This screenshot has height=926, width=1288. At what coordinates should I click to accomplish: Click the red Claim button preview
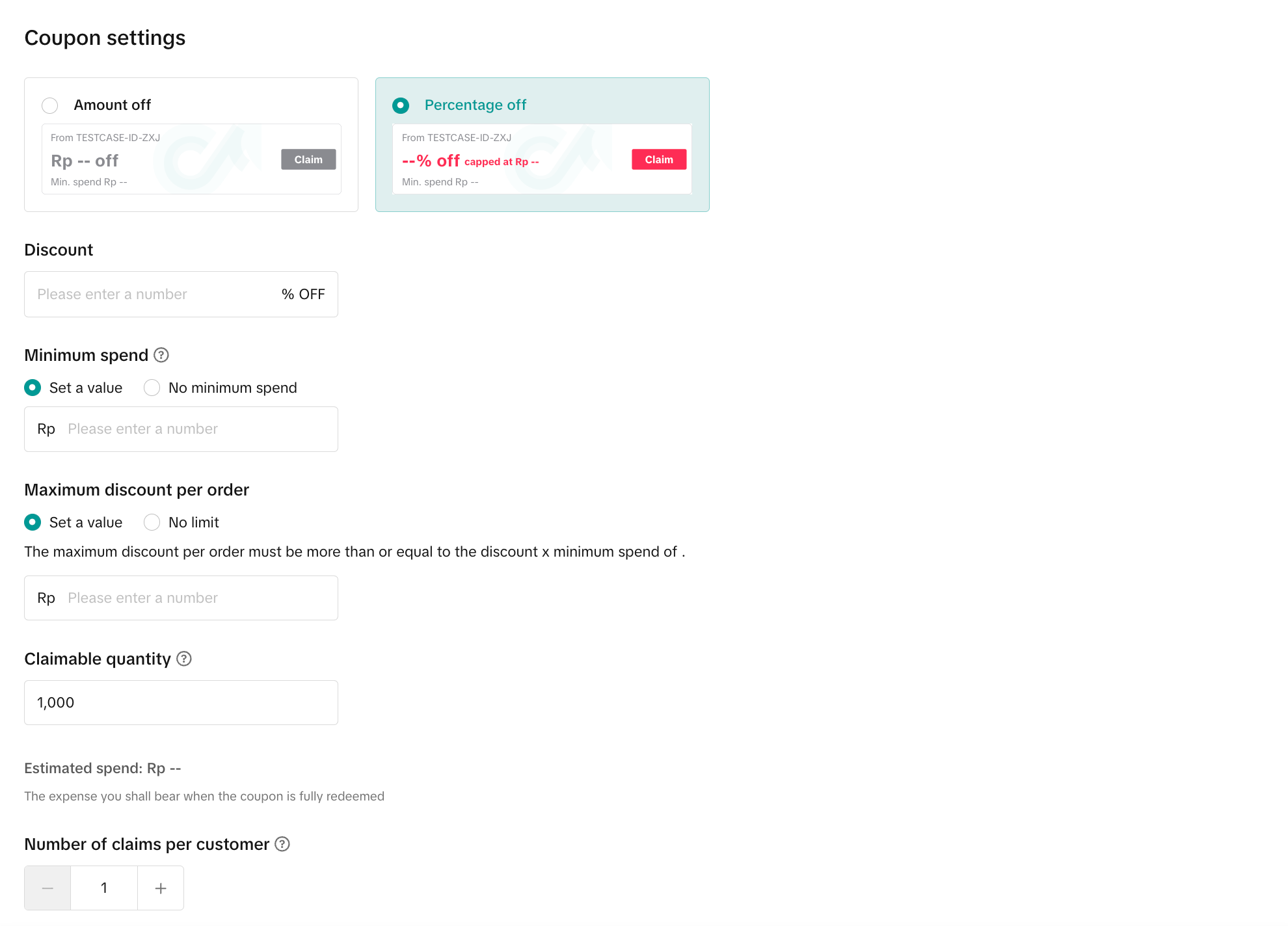[658, 160]
